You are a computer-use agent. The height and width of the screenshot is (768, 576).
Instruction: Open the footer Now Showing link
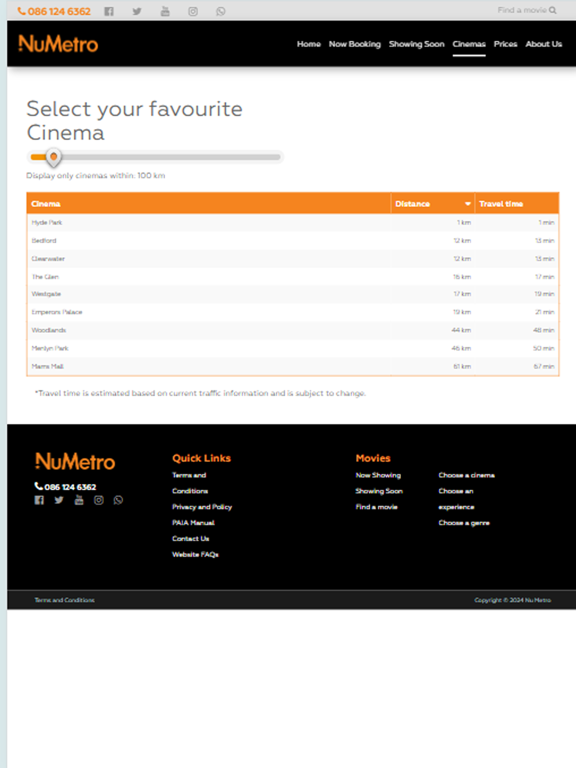click(378, 475)
